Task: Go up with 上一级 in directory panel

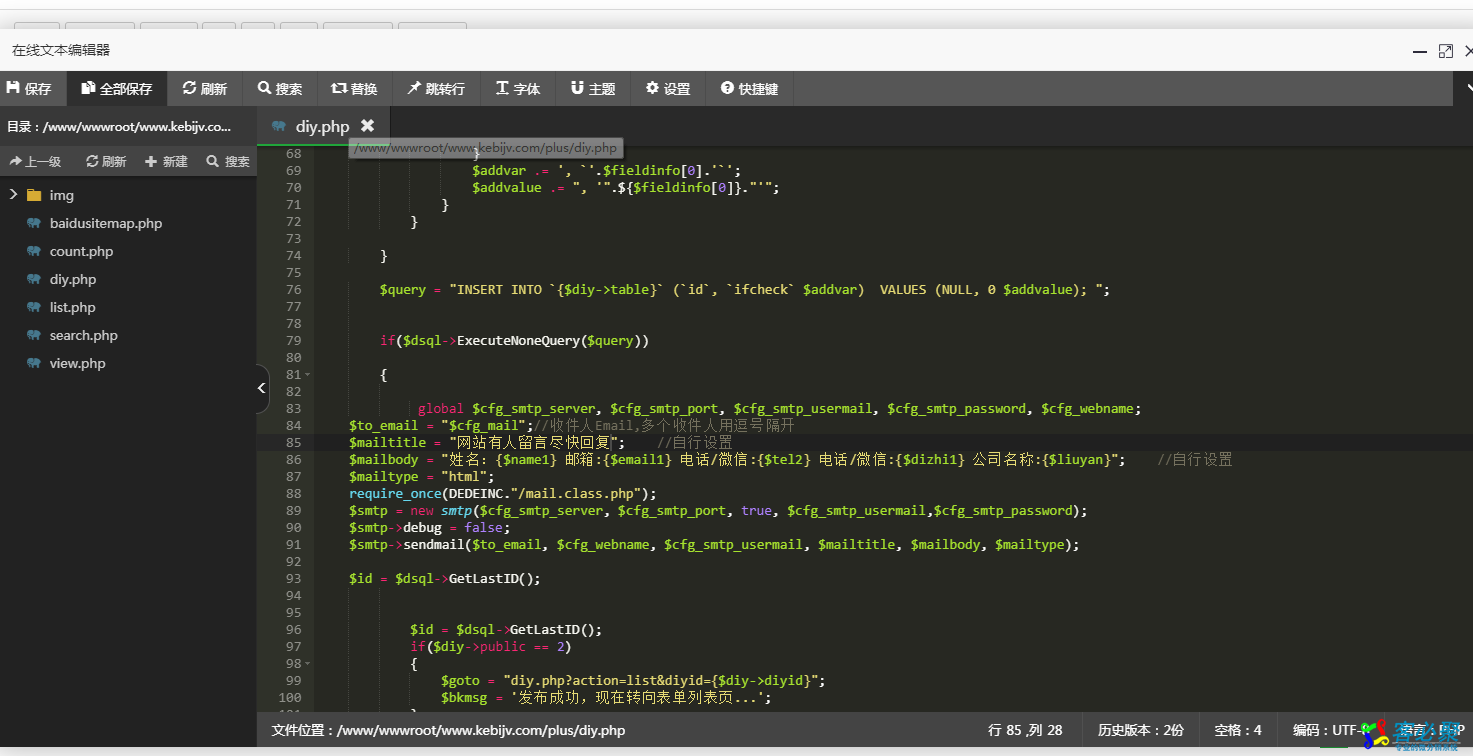Action: point(36,161)
